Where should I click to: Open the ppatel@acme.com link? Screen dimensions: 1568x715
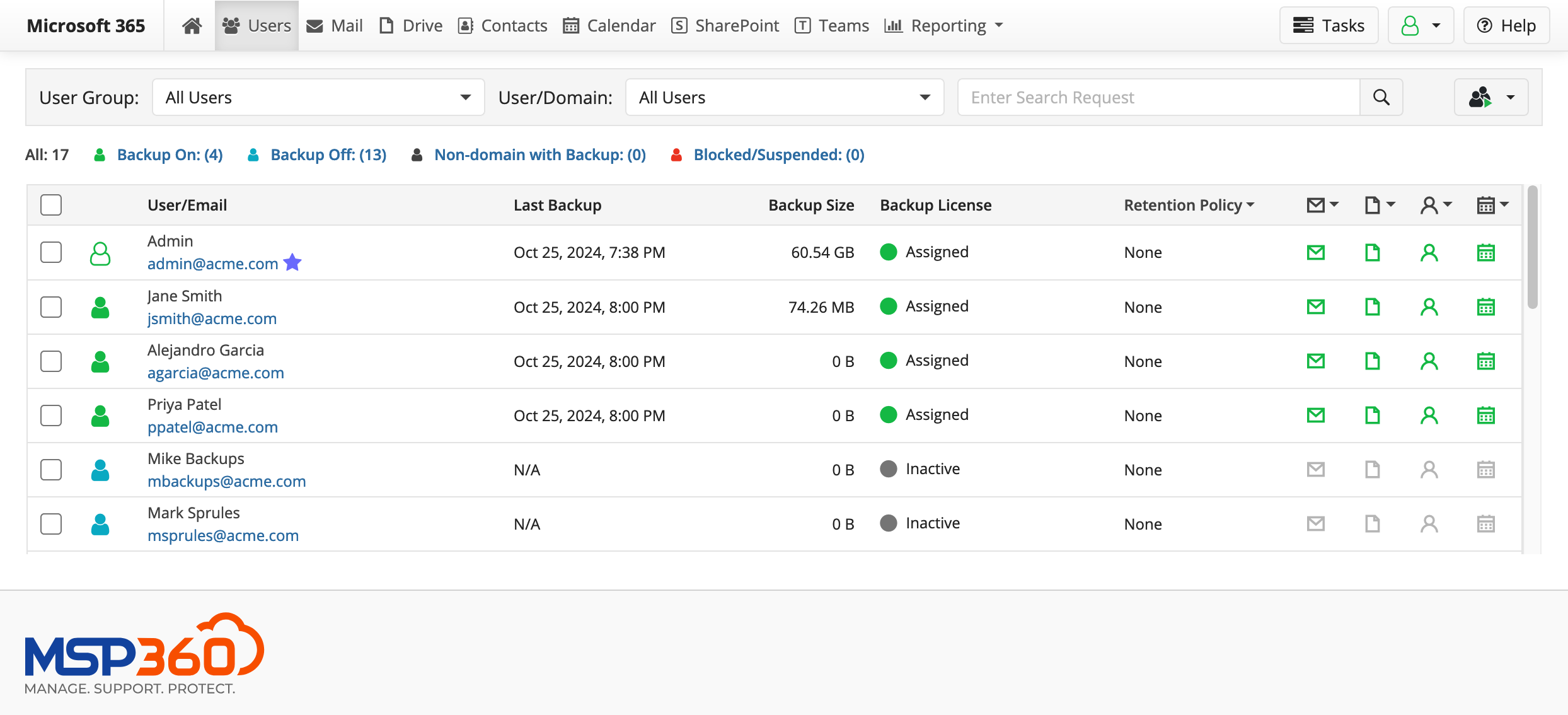[212, 427]
